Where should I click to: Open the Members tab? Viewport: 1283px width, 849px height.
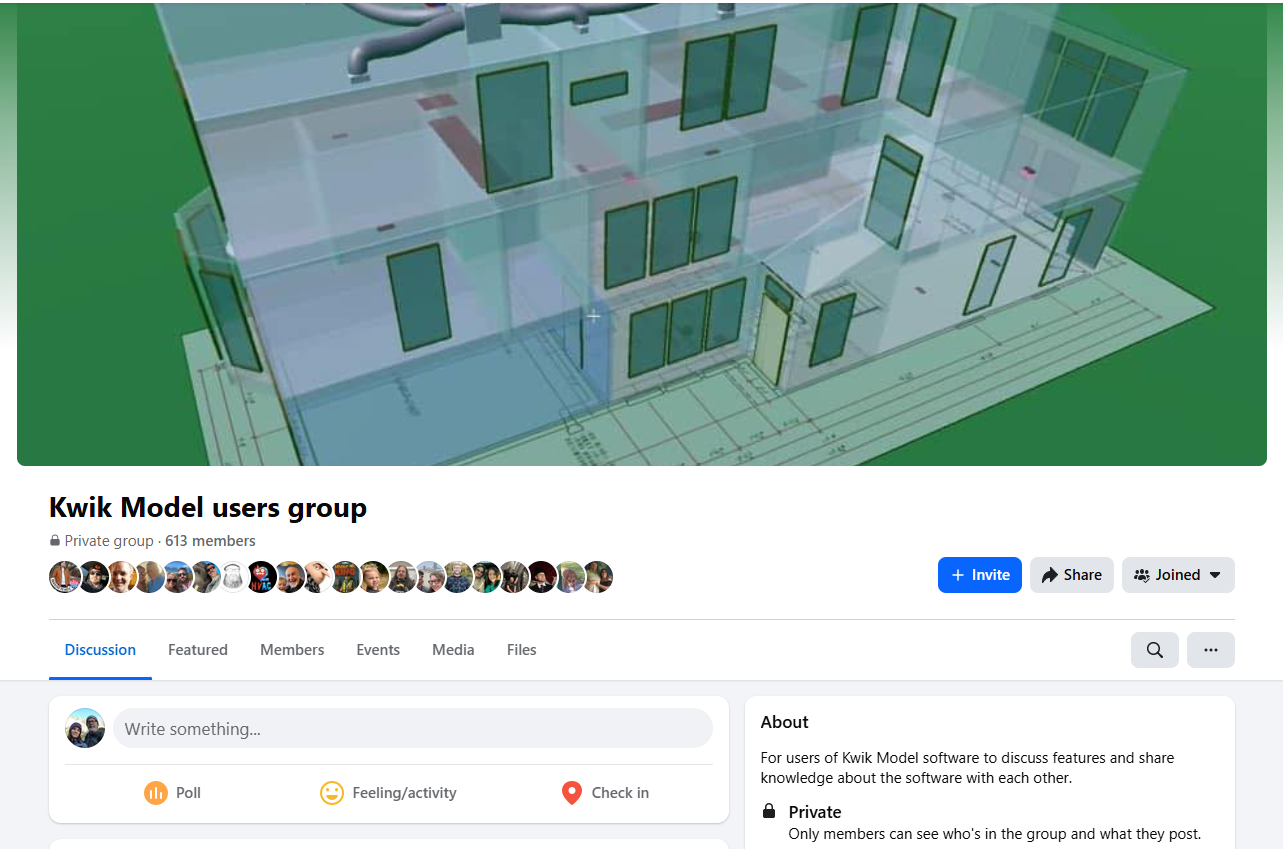tap(292, 650)
